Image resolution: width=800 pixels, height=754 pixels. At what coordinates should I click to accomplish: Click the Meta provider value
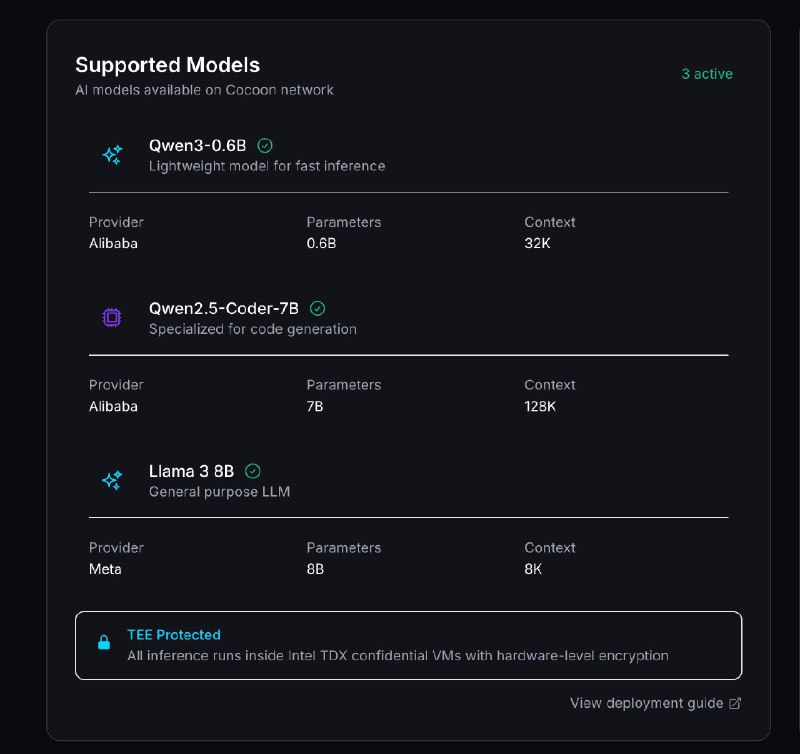click(105, 569)
